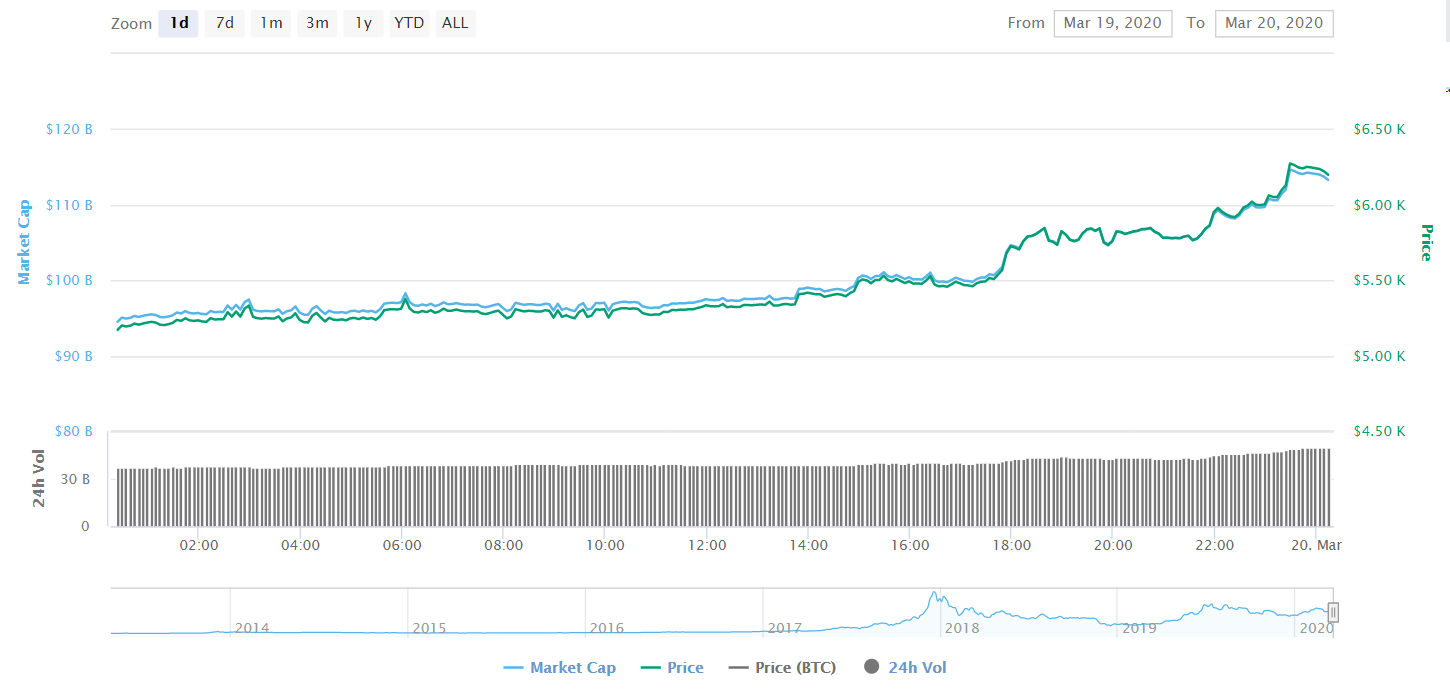Click 2018 in the navigator timeline
This screenshot has width=1450, height=694.
point(962,628)
